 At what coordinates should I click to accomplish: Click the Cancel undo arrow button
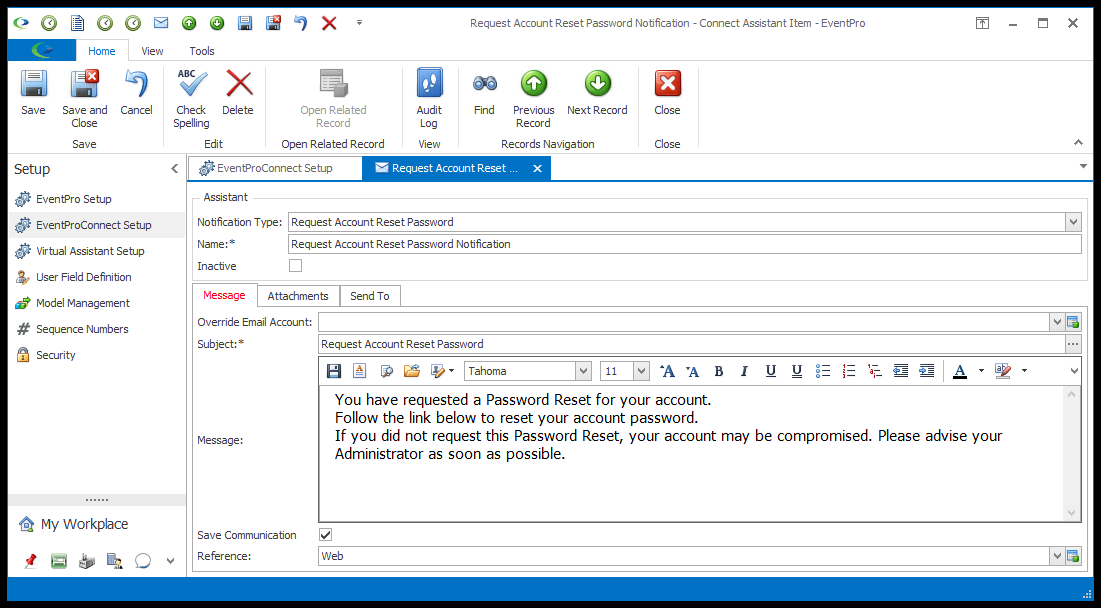point(136,93)
